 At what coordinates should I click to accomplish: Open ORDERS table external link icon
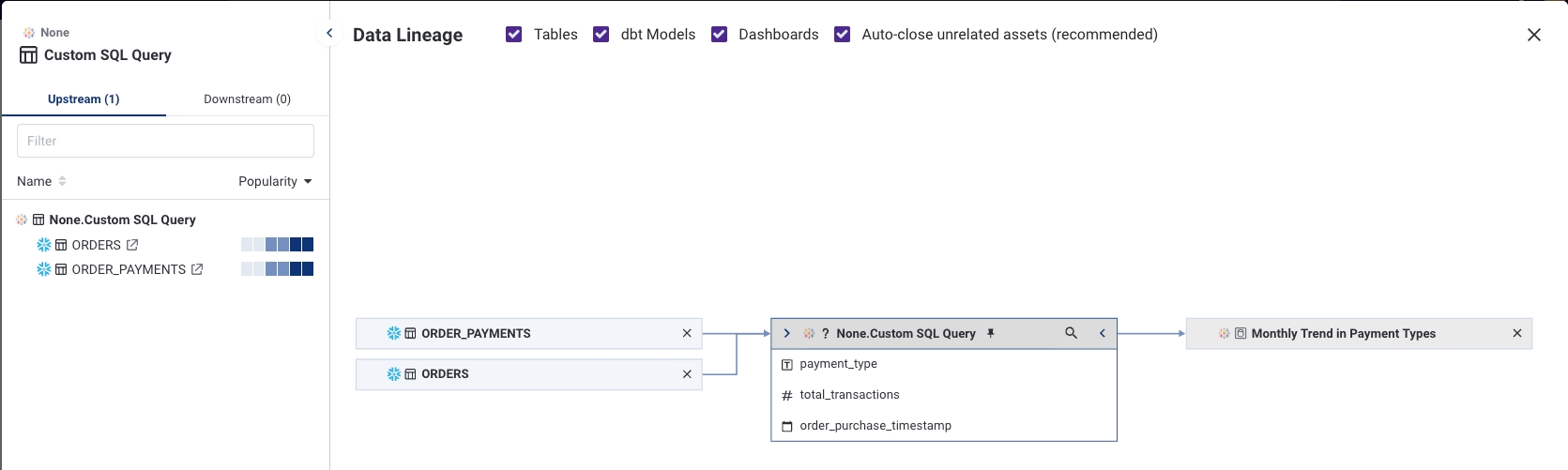(x=132, y=245)
